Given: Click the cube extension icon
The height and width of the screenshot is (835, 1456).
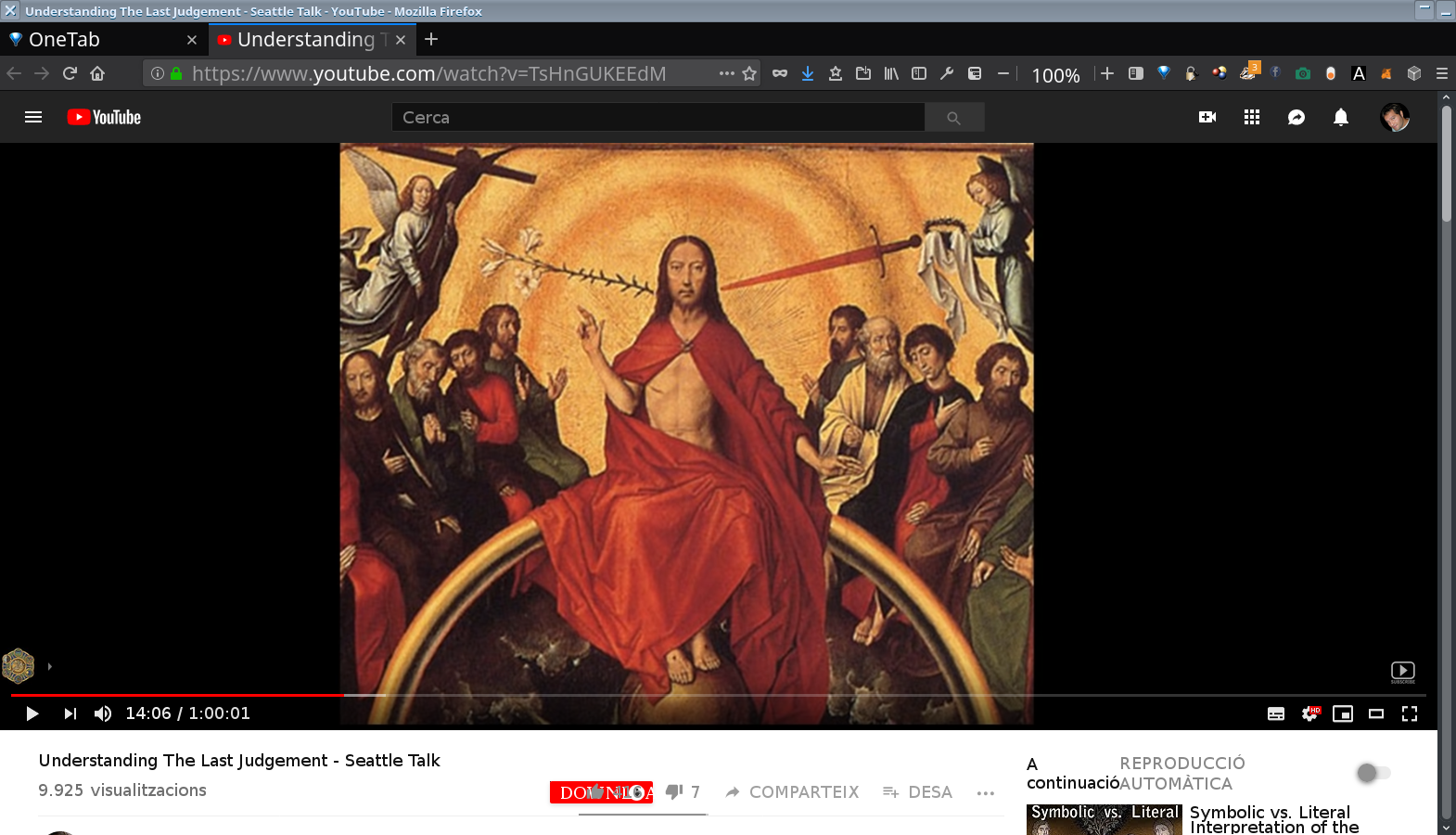Looking at the screenshot, I should [1414, 73].
